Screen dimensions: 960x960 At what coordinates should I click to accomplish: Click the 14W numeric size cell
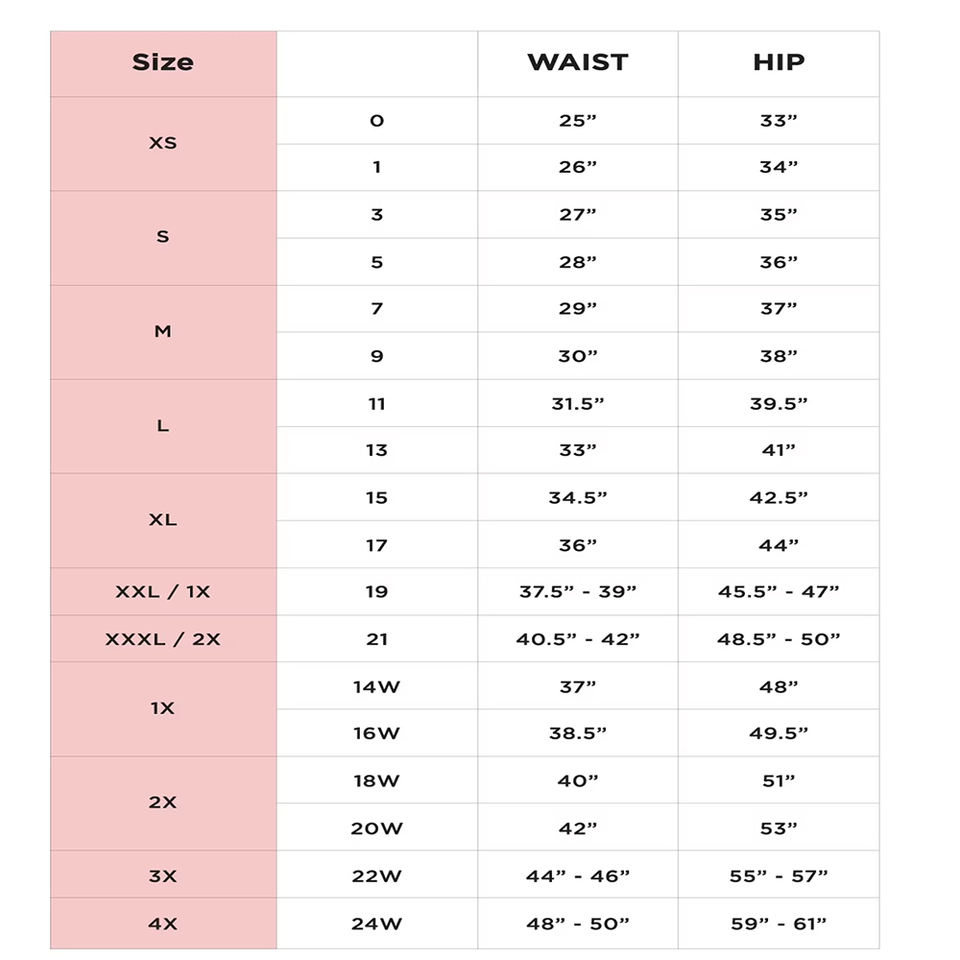(377, 686)
